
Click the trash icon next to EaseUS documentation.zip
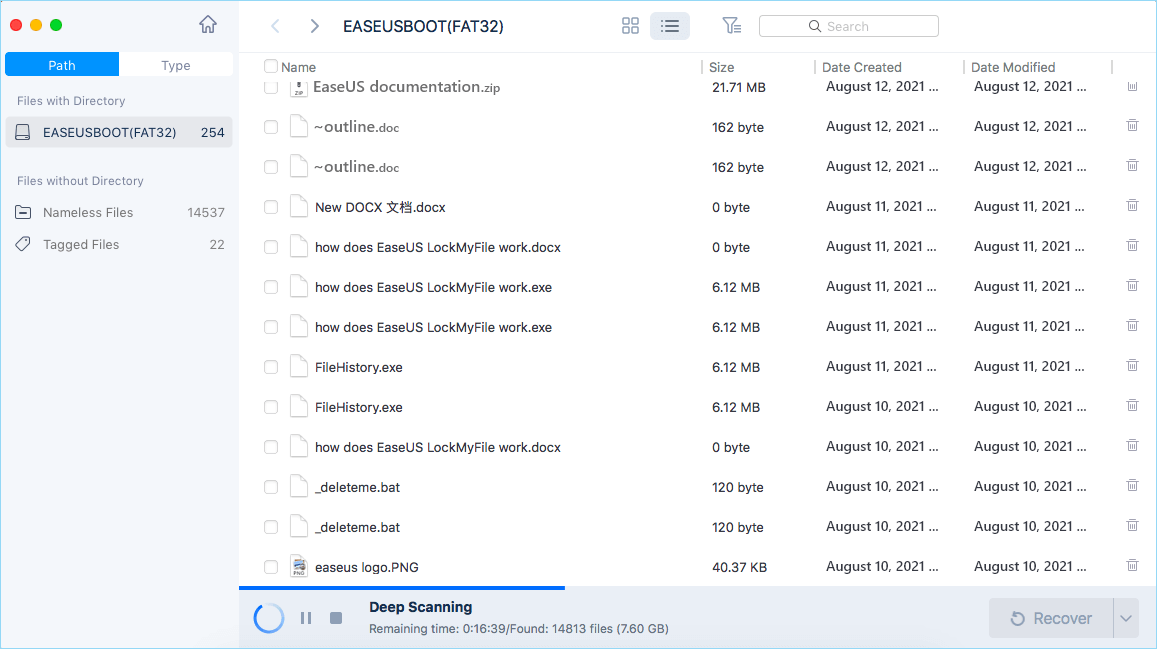point(1131,86)
